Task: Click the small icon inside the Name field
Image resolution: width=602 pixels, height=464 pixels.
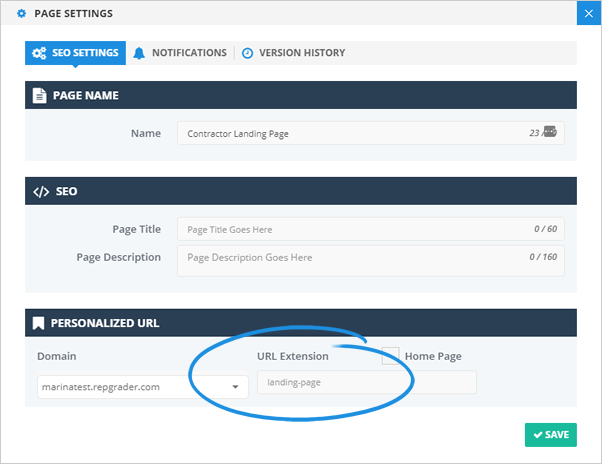Action: click(549, 133)
